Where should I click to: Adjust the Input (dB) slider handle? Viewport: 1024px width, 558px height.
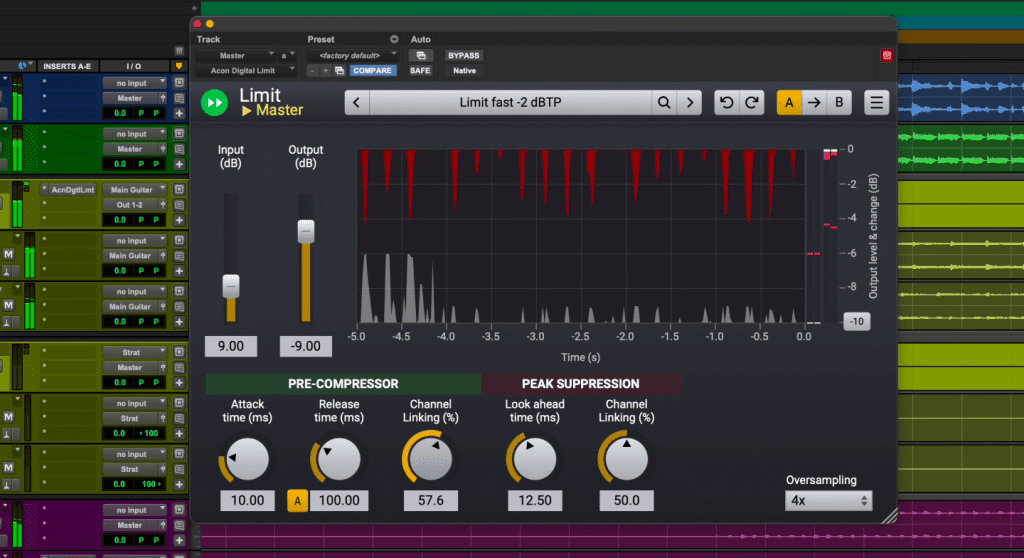(231, 286)
